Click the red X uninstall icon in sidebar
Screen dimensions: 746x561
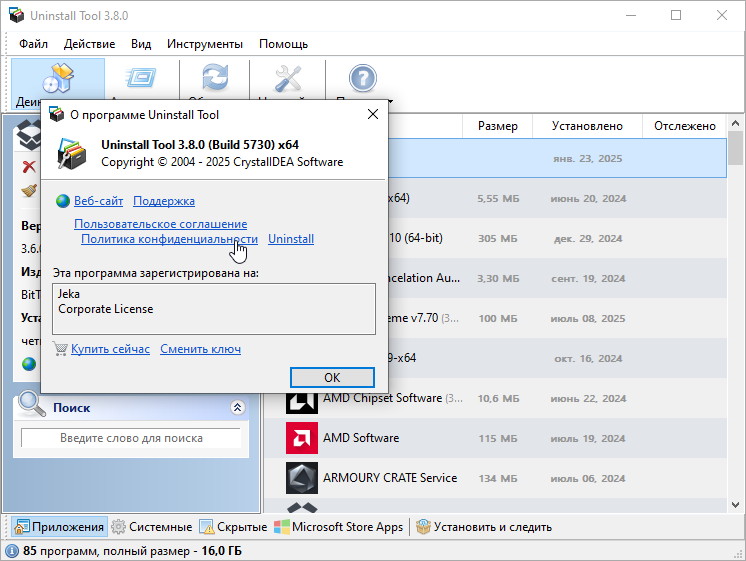[29, 167]
